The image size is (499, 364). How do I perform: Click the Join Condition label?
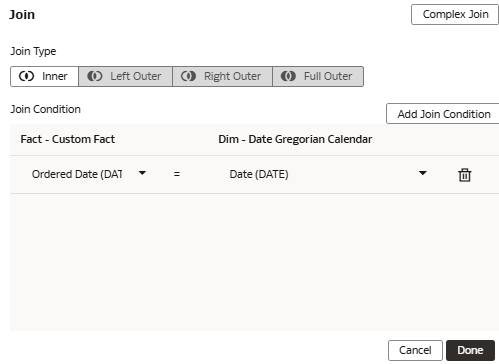(45, 109)
